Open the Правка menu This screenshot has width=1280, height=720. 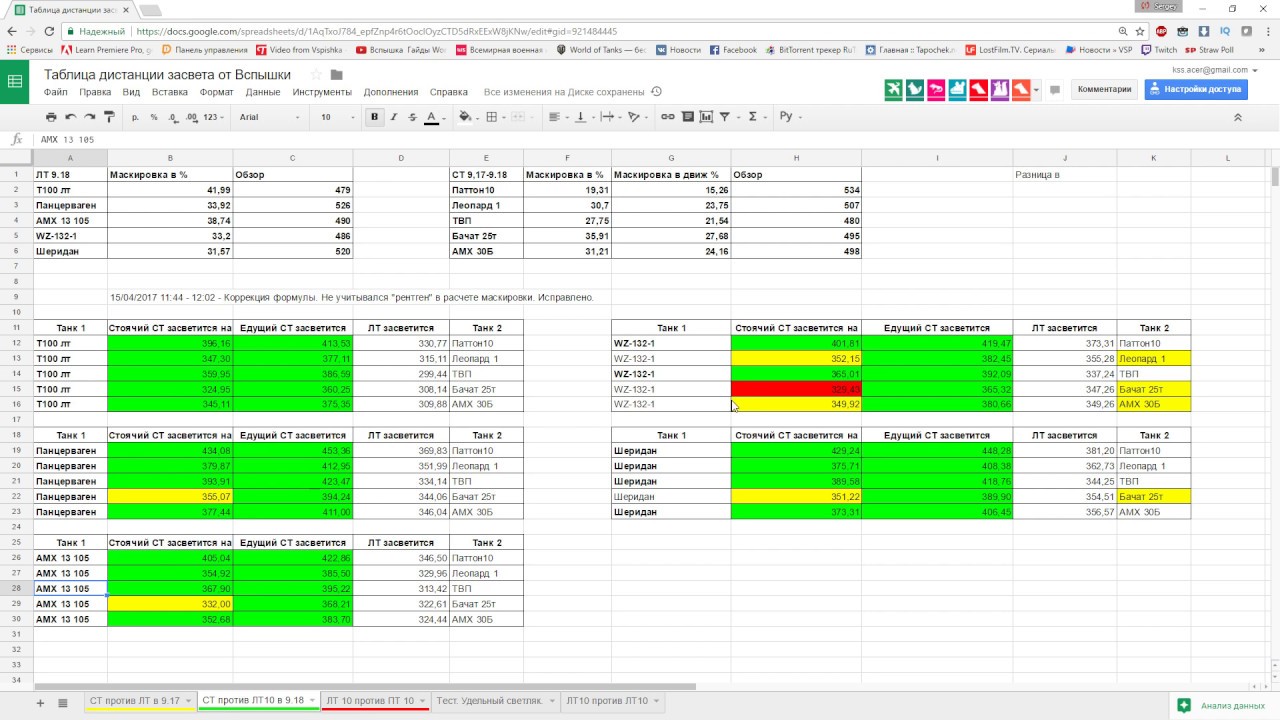(x=95, y=92)
